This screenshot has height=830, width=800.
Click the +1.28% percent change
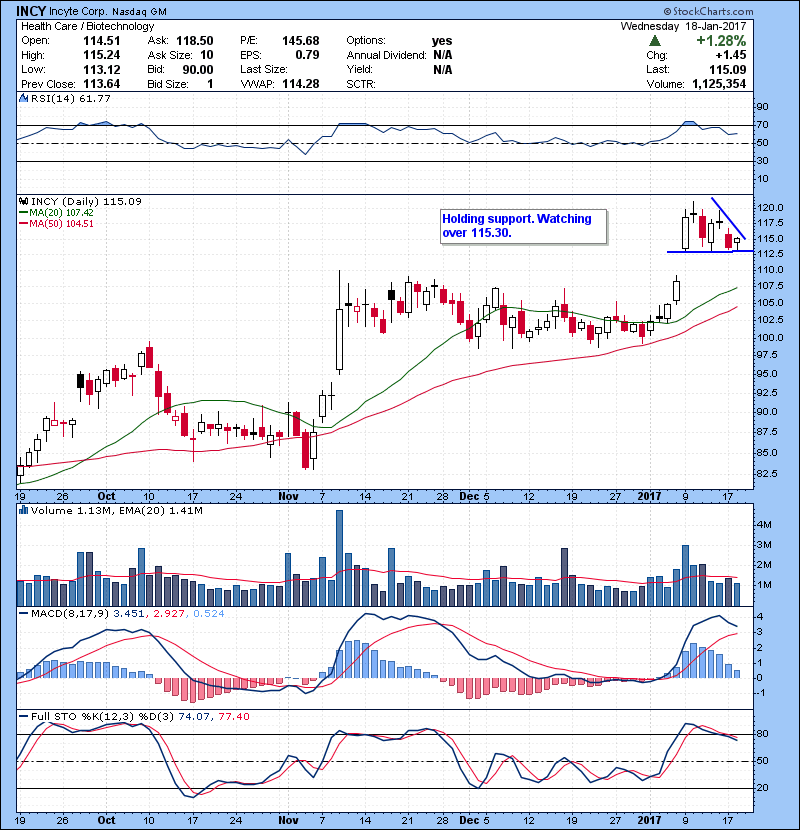[721, 41]
